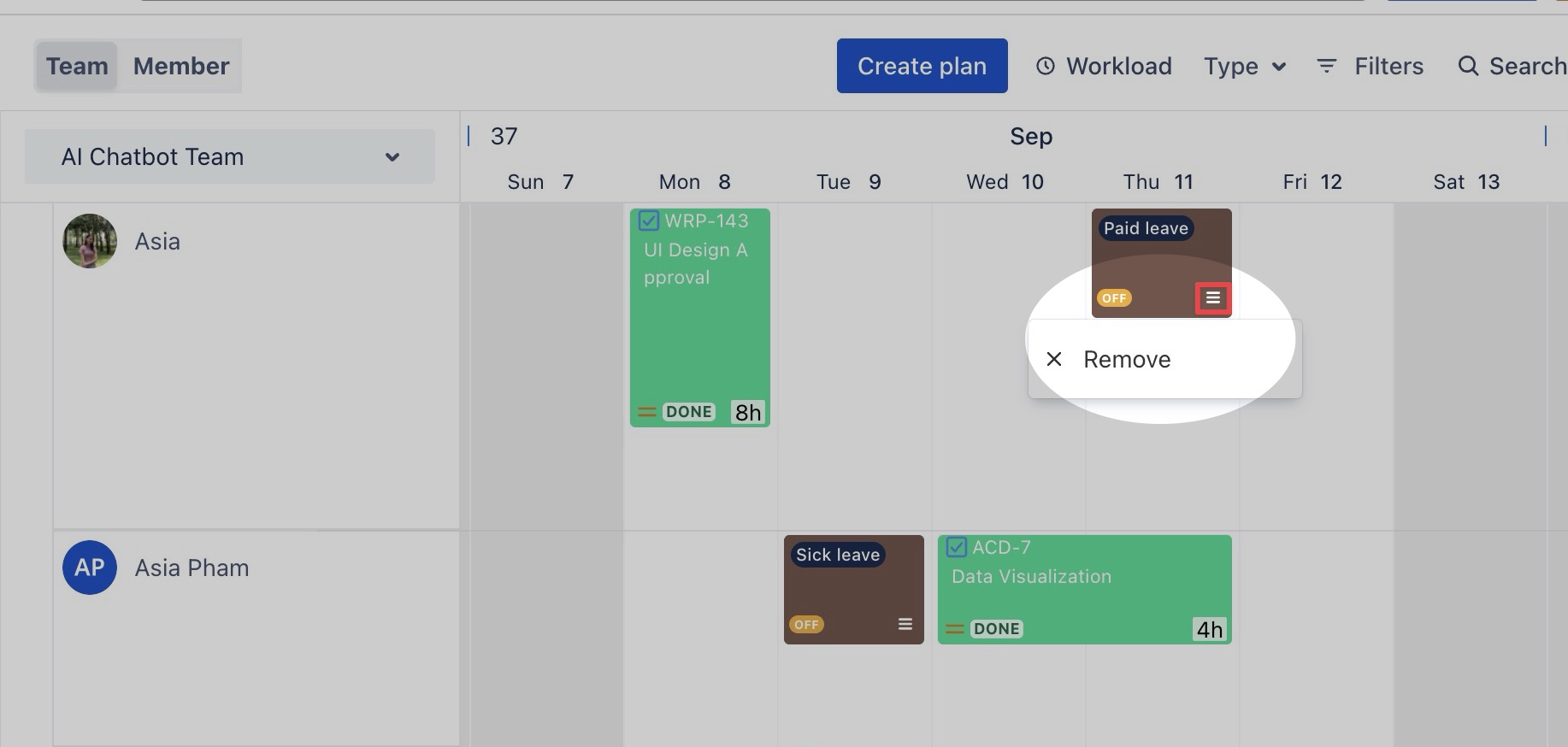Open the Sick leave card menu icon
This screenshot has width=1568, height=747.
905,624
